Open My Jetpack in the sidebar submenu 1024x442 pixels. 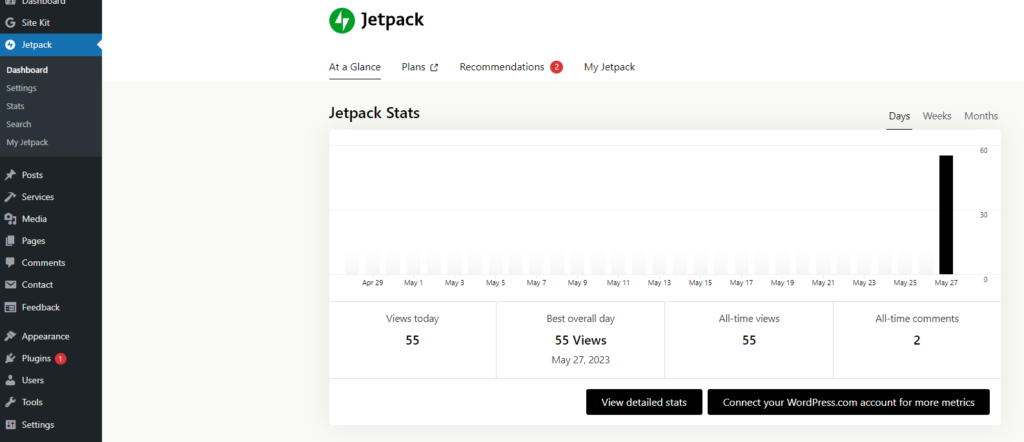coord(27,142)
